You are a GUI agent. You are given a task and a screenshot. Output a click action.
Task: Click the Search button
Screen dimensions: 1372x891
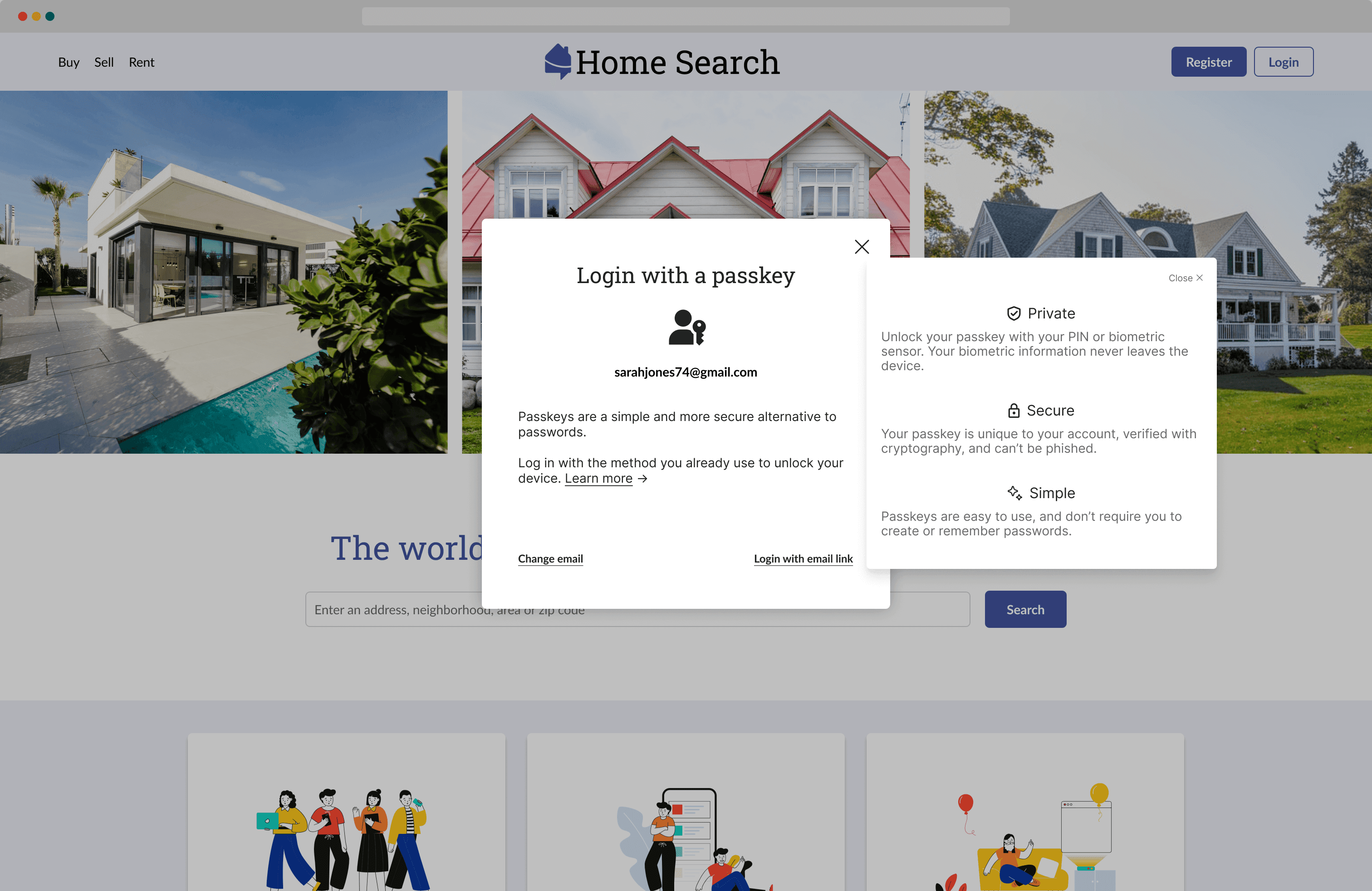1025,609
